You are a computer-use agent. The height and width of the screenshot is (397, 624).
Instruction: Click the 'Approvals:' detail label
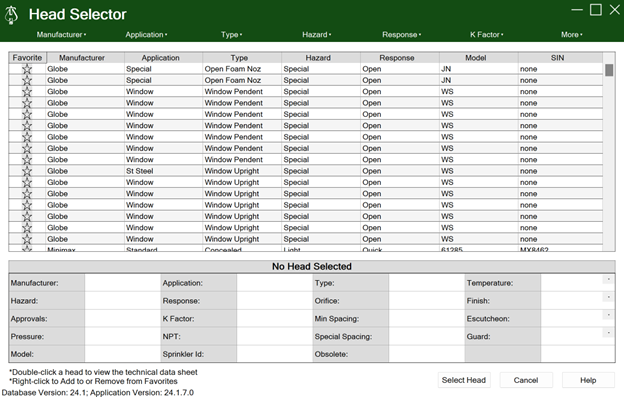click(29, 319)
